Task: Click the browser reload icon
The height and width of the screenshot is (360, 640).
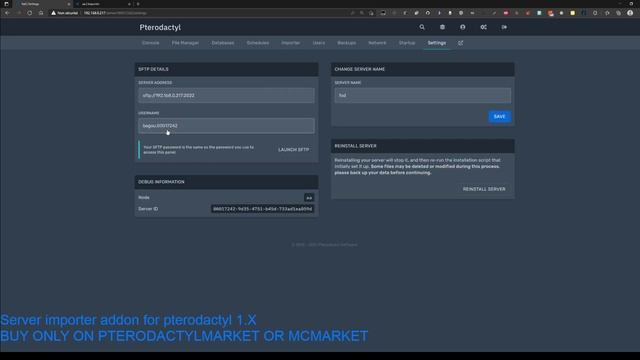Action: tap(29, 13)
